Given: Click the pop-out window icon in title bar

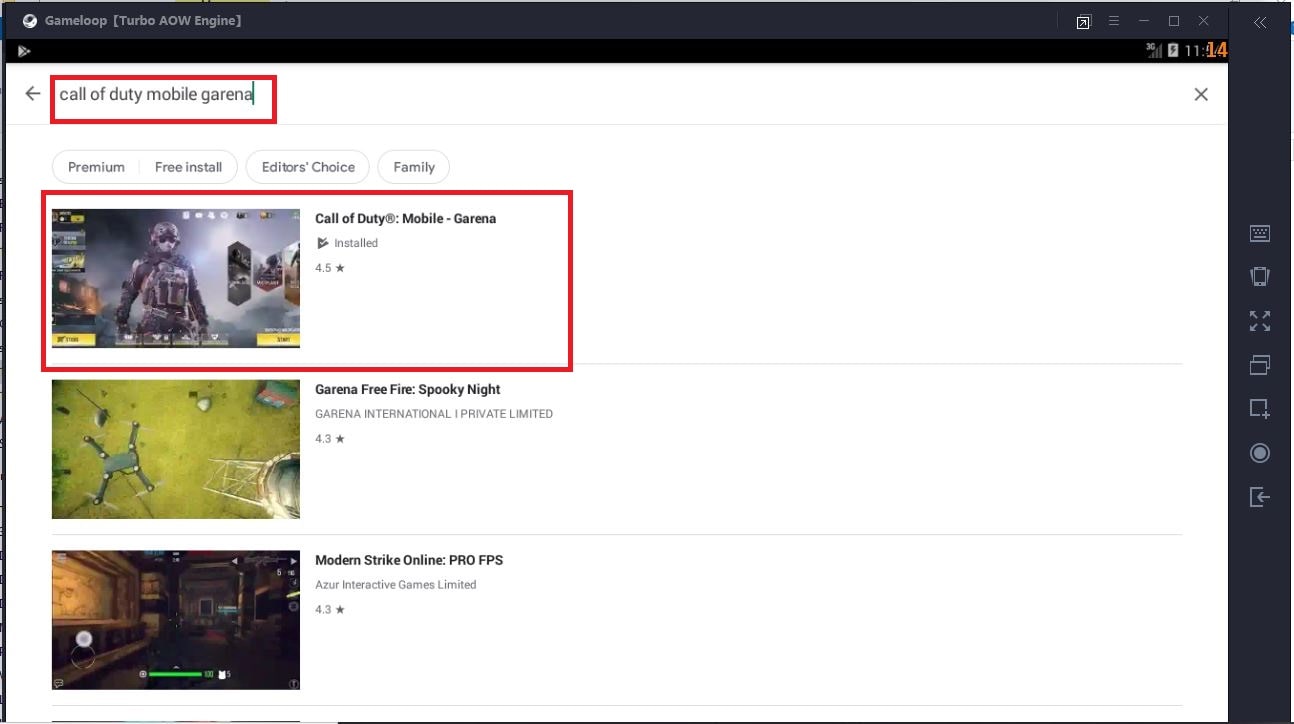Looking at the screenshot, I should coord(1083,22).
